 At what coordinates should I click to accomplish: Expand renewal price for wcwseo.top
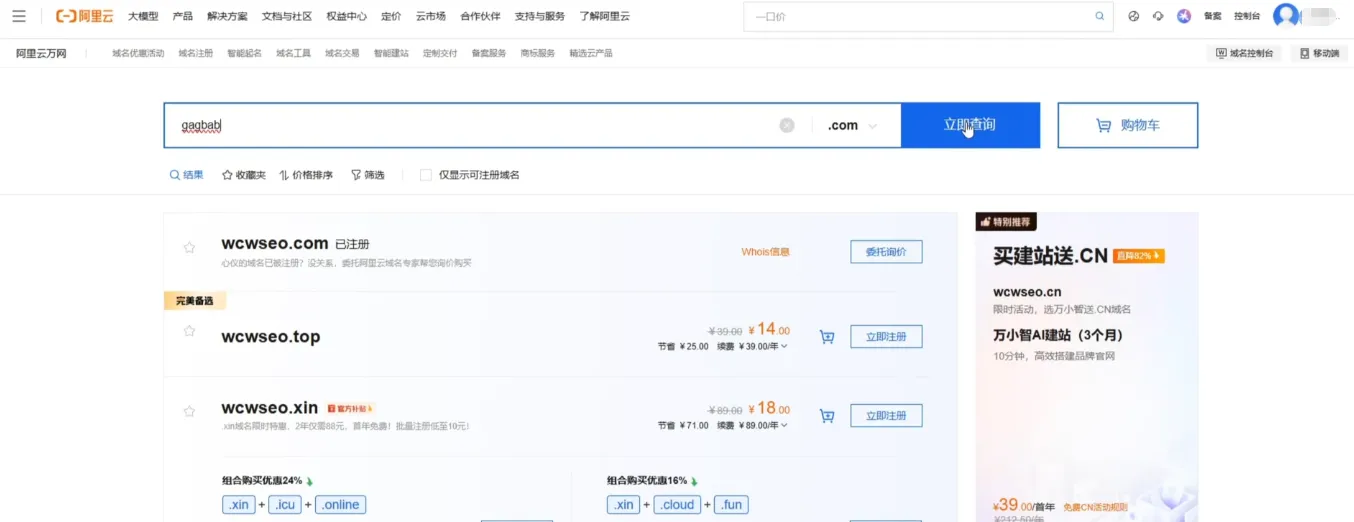tap(784, 346)
